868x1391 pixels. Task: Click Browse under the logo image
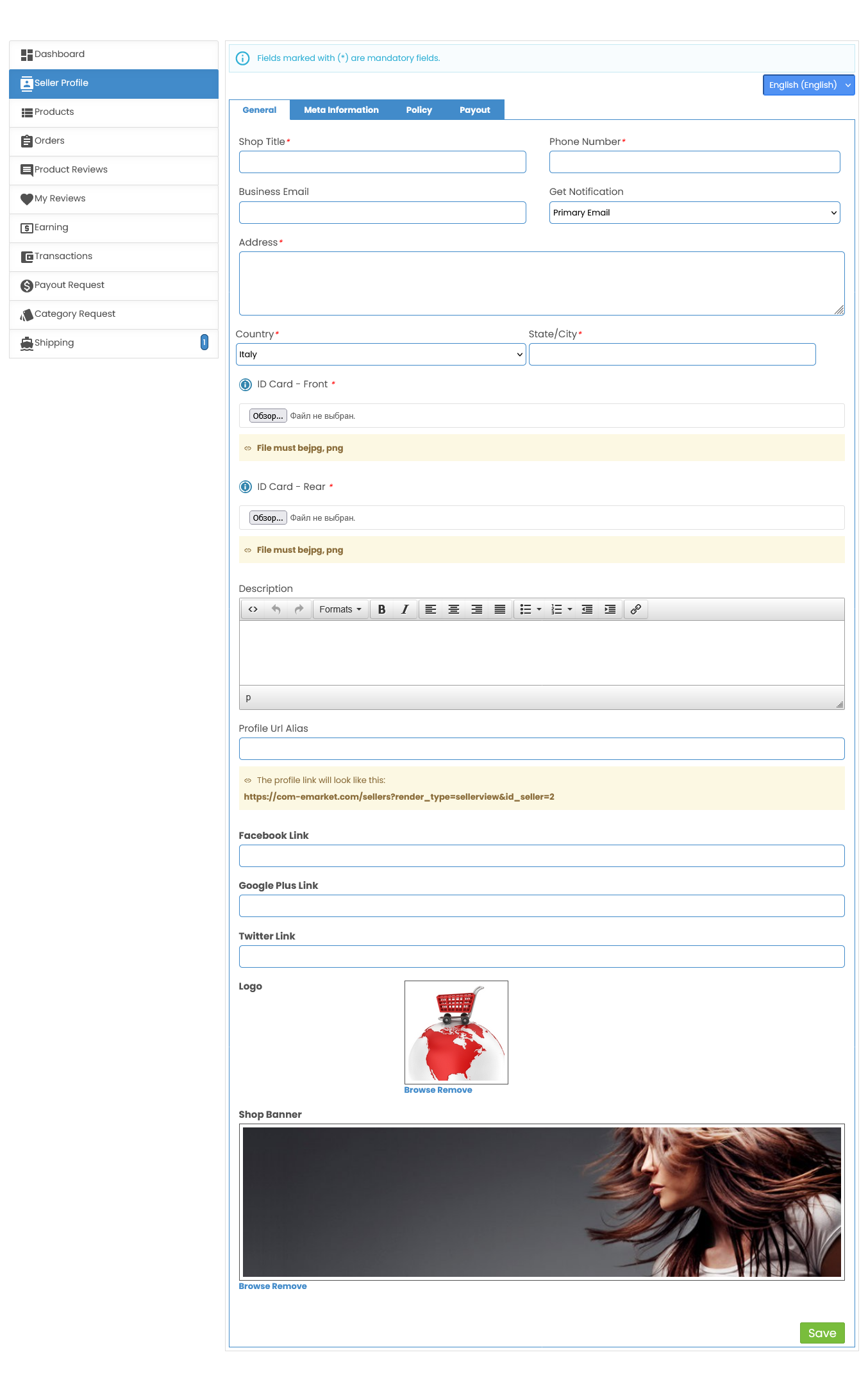click(420, 1090)
